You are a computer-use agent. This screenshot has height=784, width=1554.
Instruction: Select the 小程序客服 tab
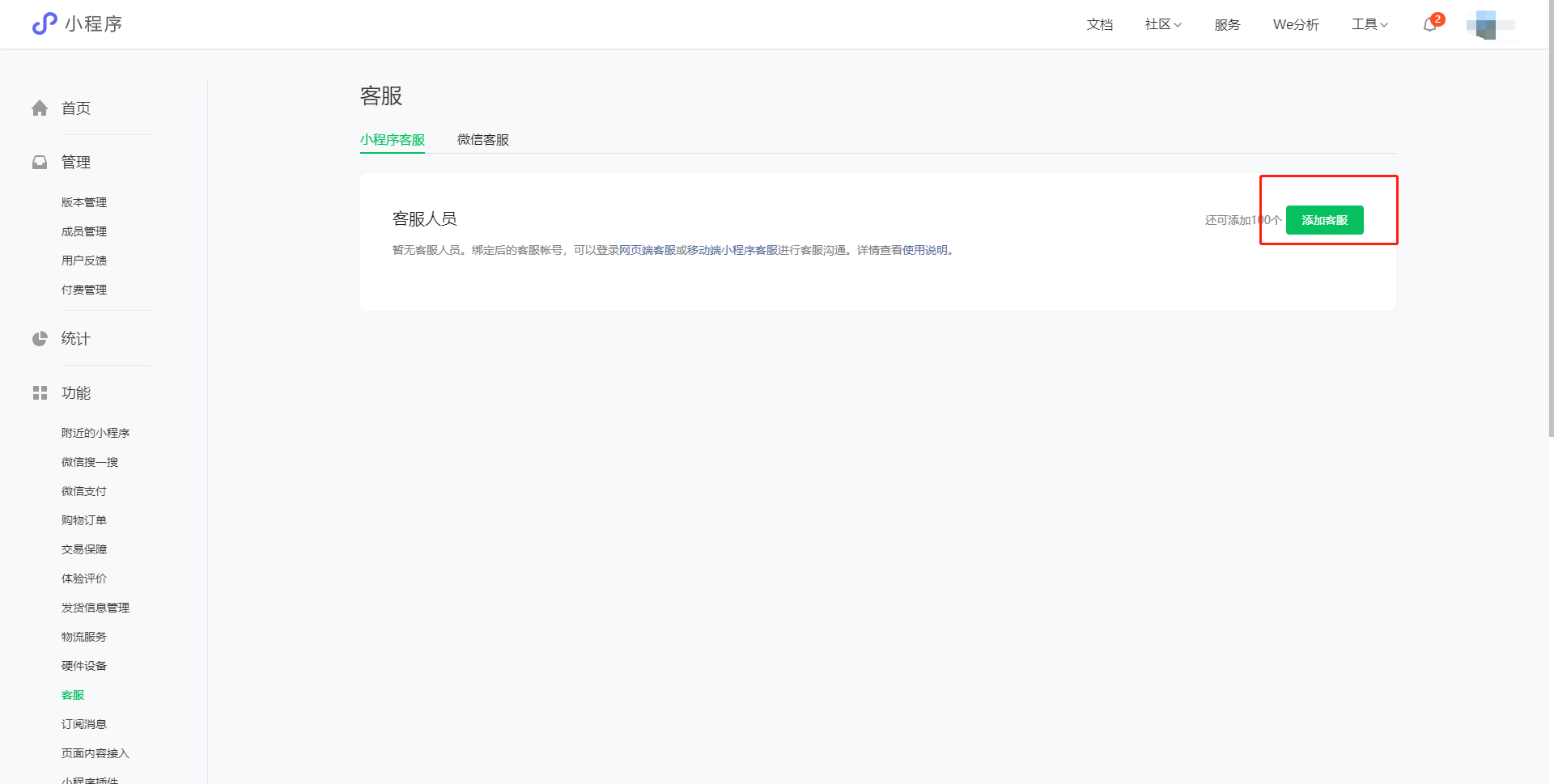[x=393, y=140]
